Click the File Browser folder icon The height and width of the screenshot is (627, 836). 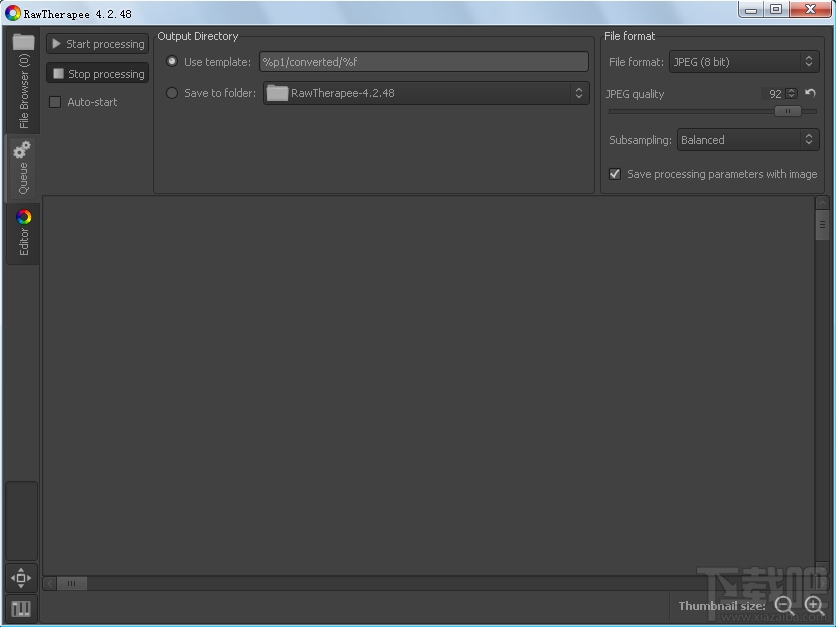pyautogui.click(x=23, y=42)
